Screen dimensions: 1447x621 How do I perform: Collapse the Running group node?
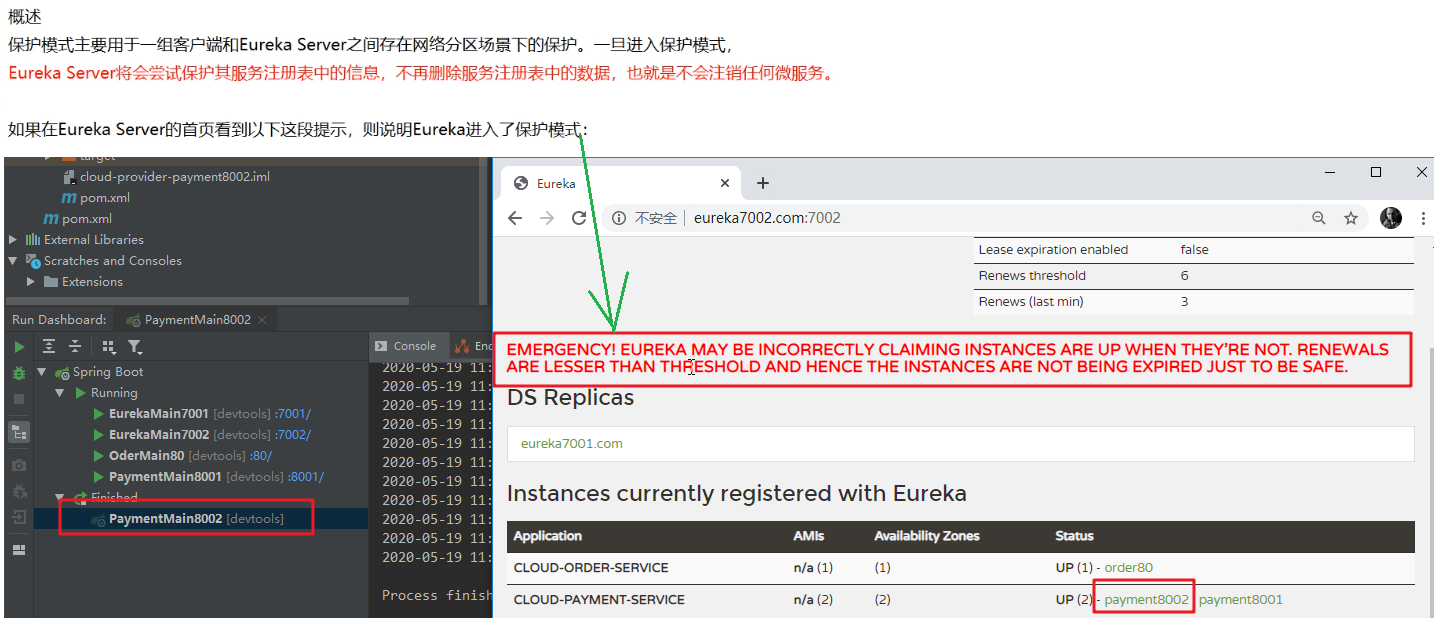coord(61,393)
